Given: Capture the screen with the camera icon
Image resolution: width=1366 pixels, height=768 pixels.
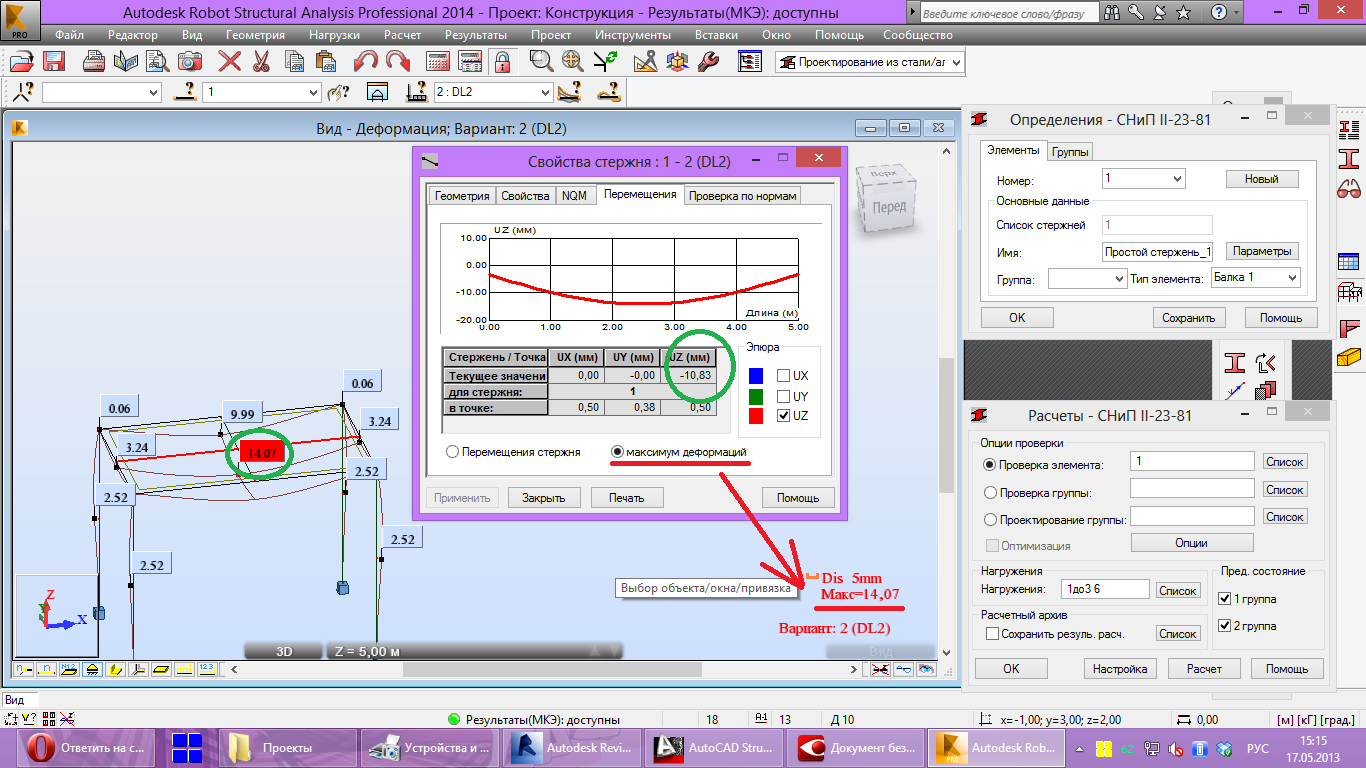Looking at the screenshot, I should (190, 61).
